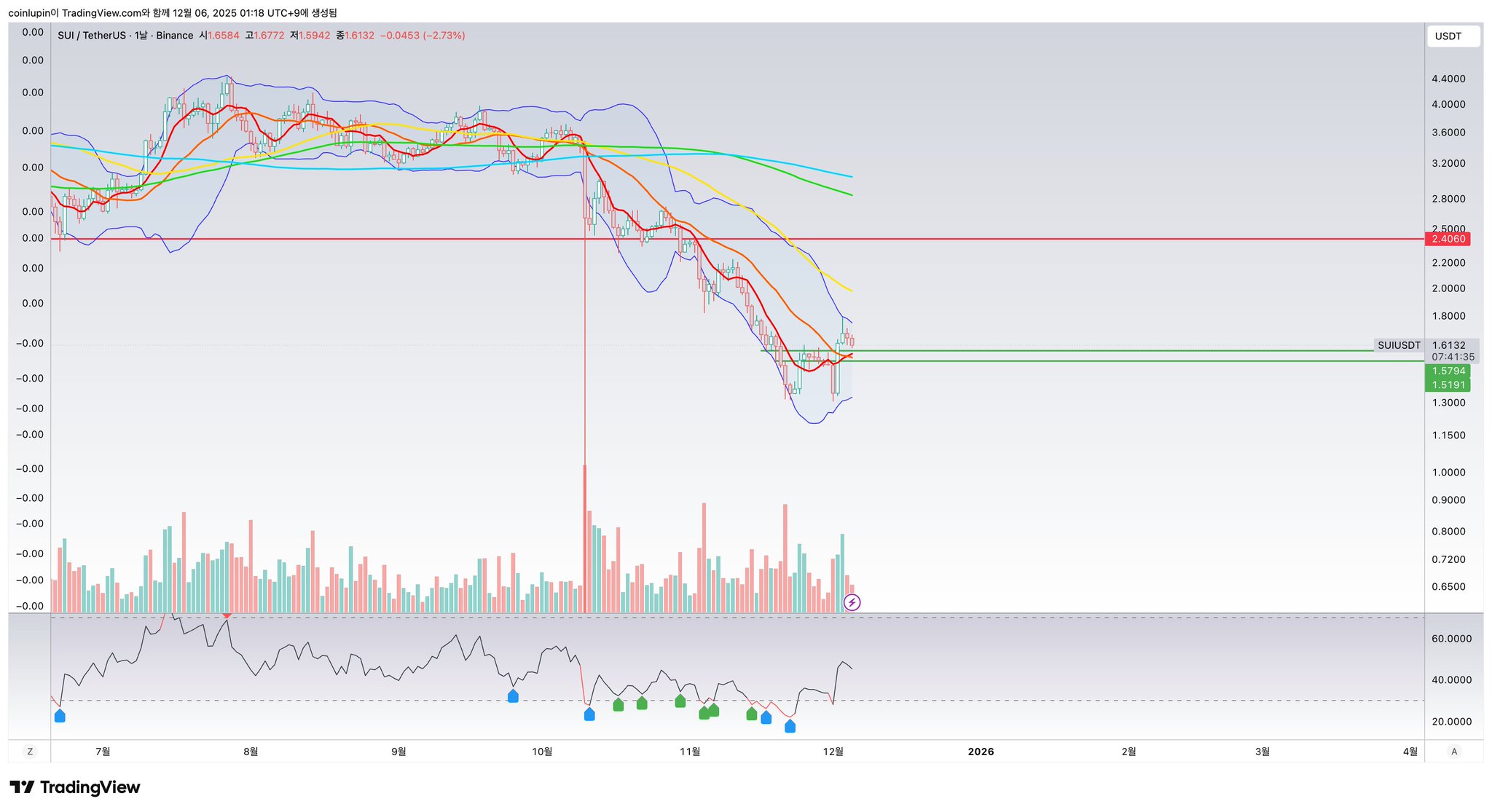Click the leftmost blue RSI arrow marker
Viewport: 1492px width, 812px height.
coord(60,717)
